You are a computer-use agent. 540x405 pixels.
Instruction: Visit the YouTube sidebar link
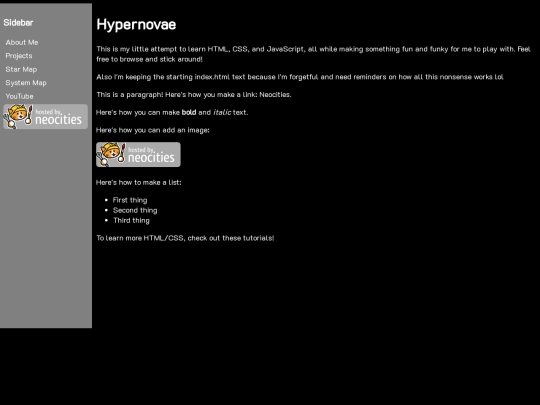tap(19, 96)
